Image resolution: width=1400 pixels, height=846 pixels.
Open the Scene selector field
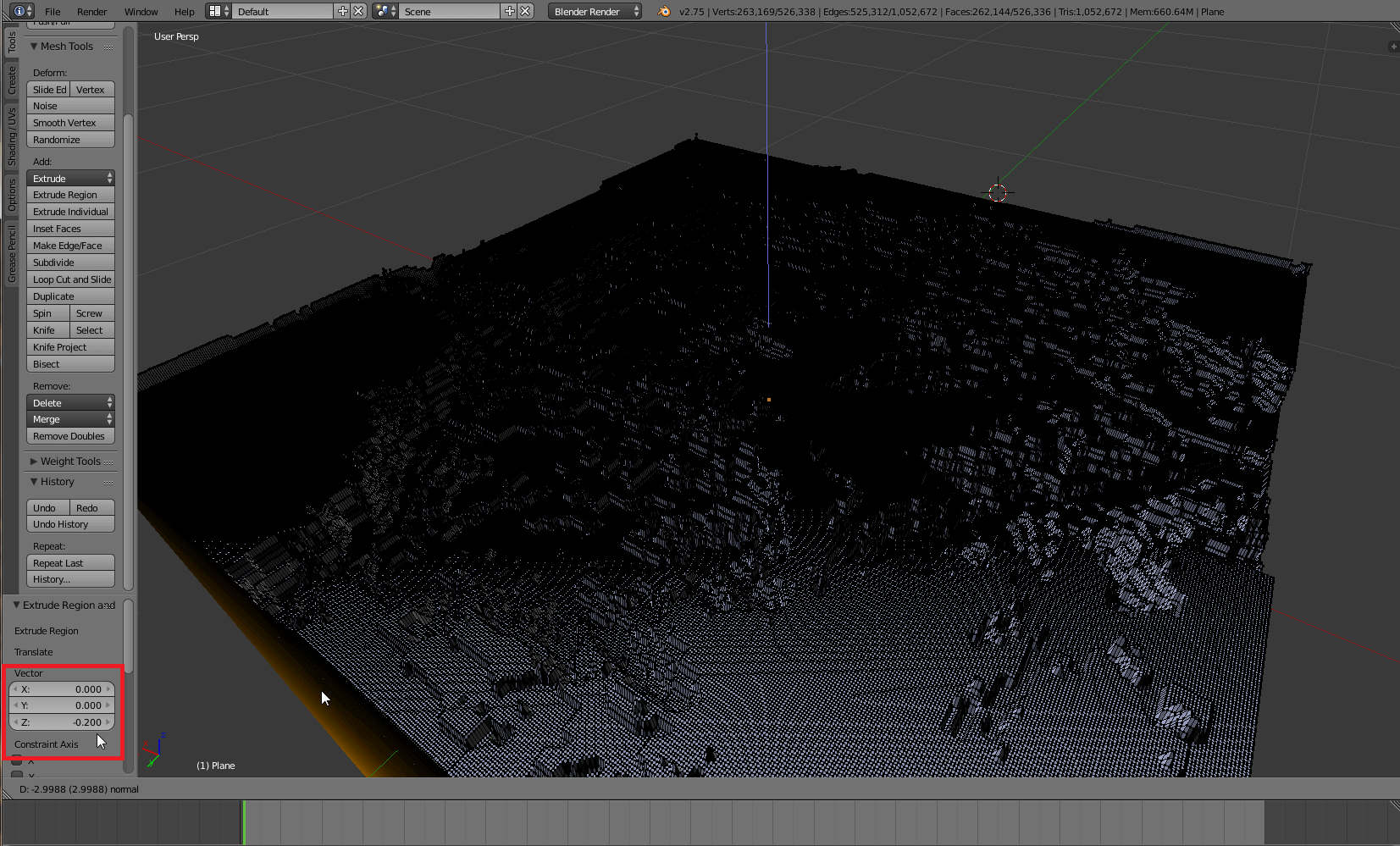click(450, 11)
